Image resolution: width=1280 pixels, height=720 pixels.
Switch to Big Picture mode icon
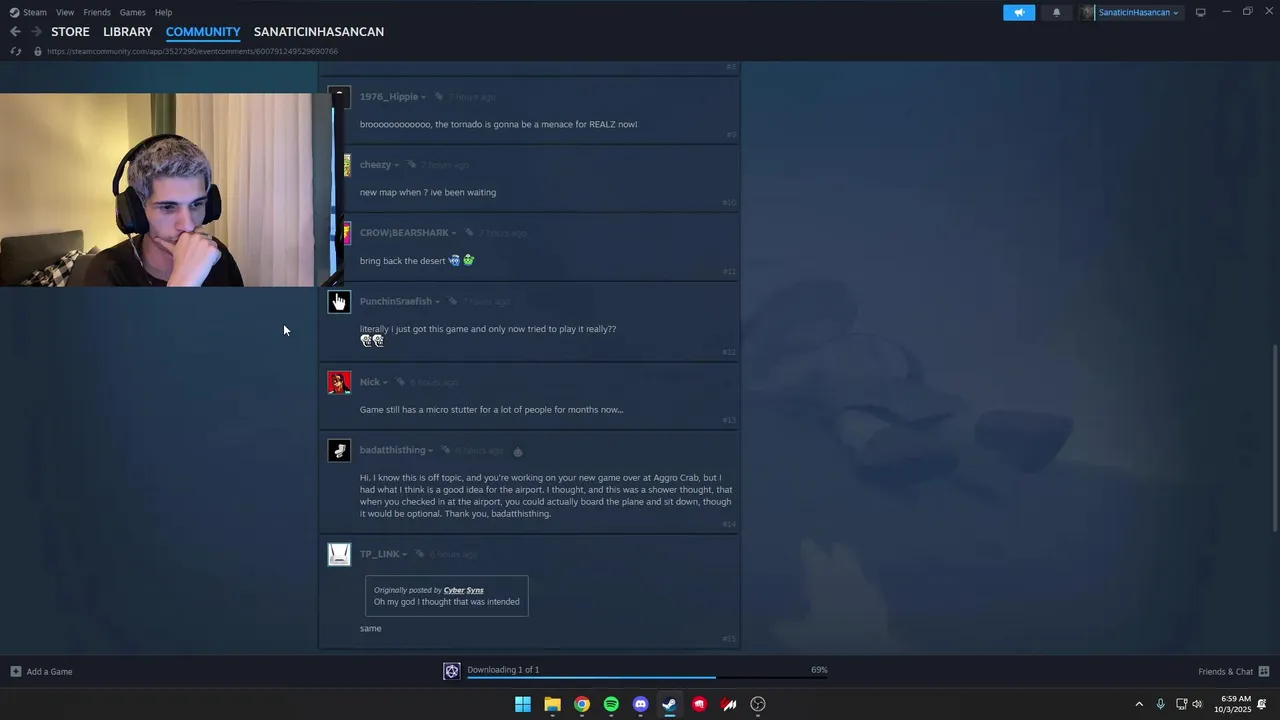click(x=1201, y=12)
